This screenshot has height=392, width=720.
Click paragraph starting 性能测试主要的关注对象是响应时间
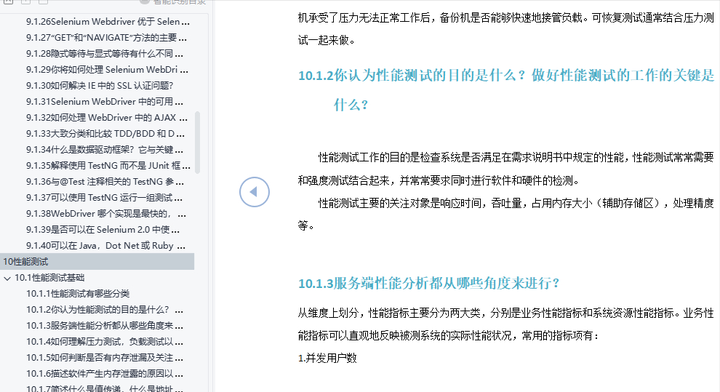tap(506, 214)
